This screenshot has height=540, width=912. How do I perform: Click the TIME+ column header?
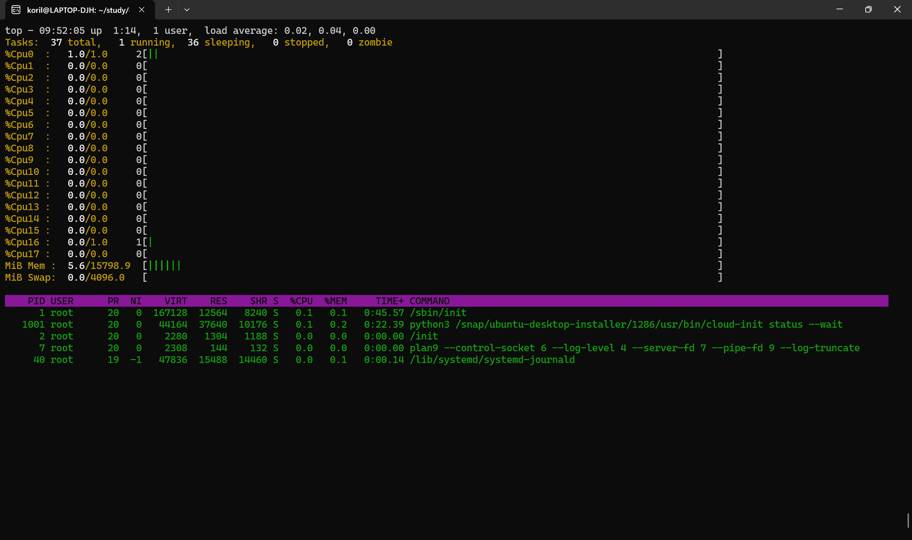[x=389, y=301]
